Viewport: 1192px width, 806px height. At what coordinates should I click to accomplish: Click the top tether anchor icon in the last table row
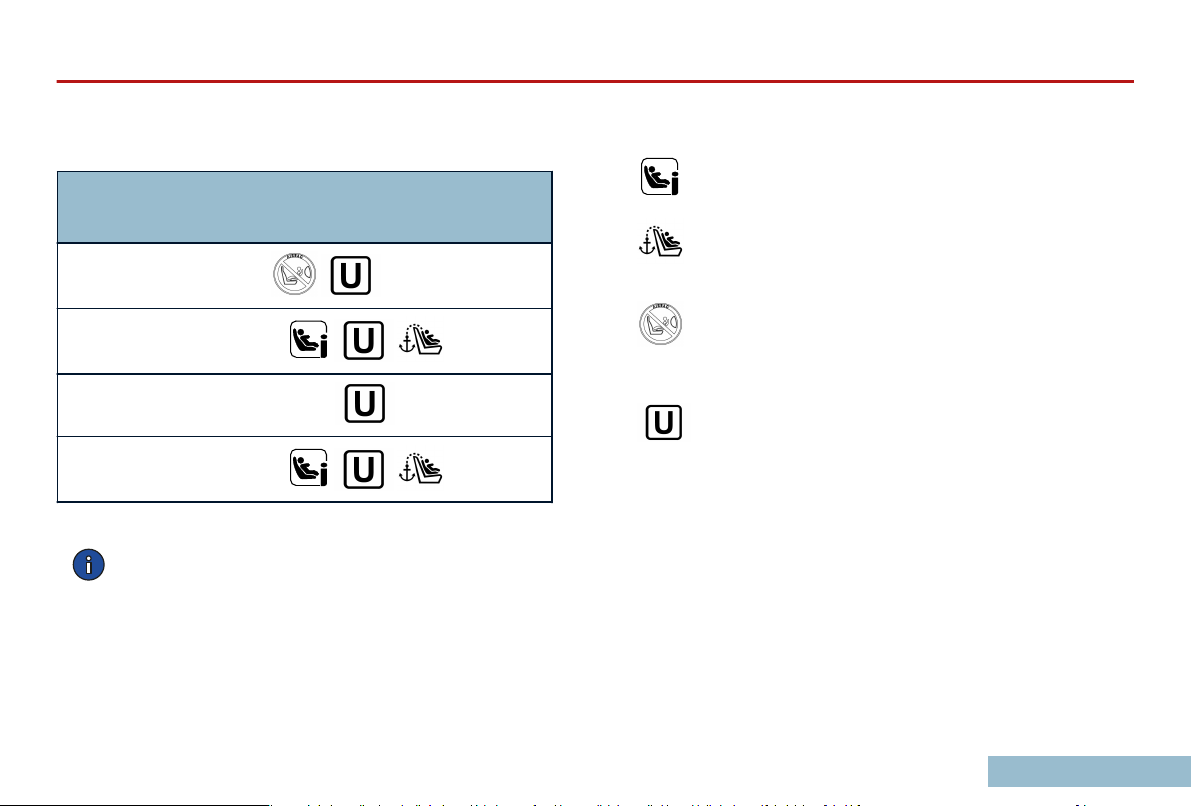[x=420, y=468]
